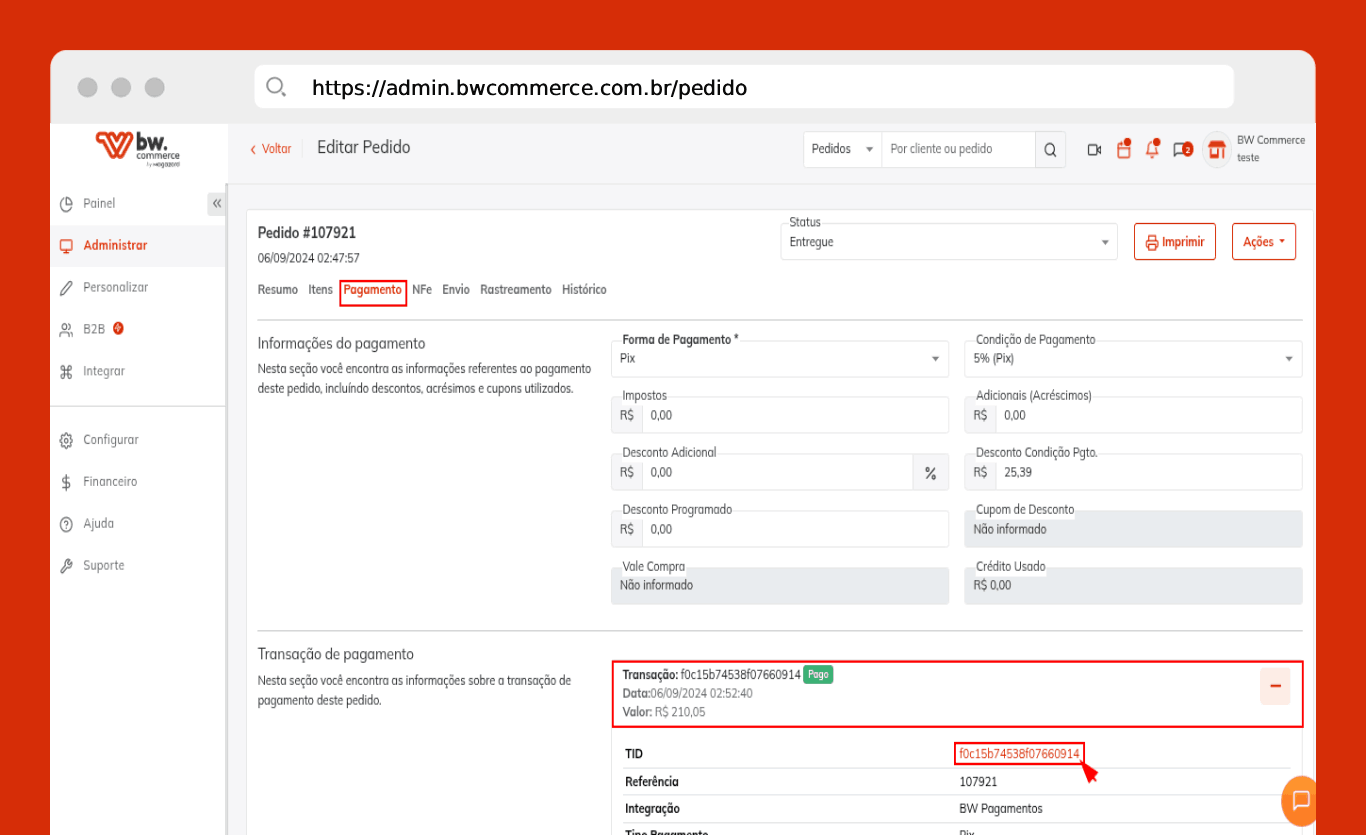Click the 'Pedido #107921' heading
This screenshot has width=1366, height=835.
click(x=307, y=233)
